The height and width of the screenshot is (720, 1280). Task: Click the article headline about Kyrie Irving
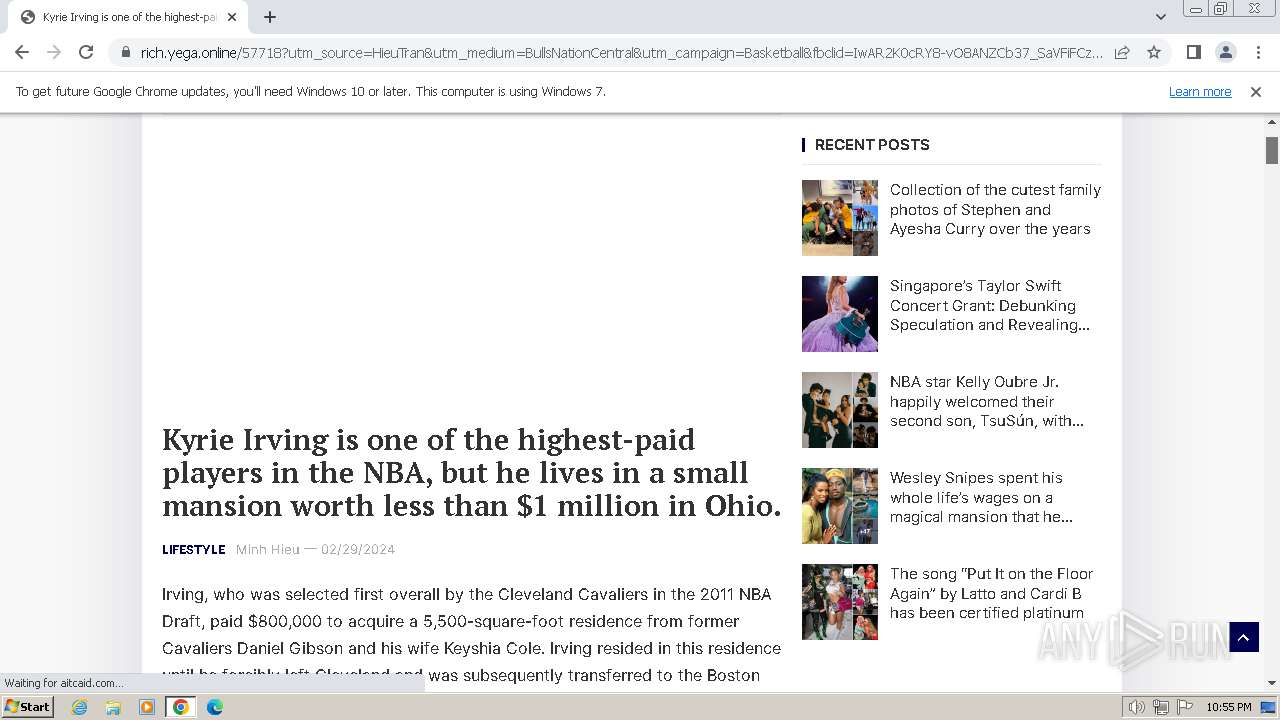[x=472, y=473]
